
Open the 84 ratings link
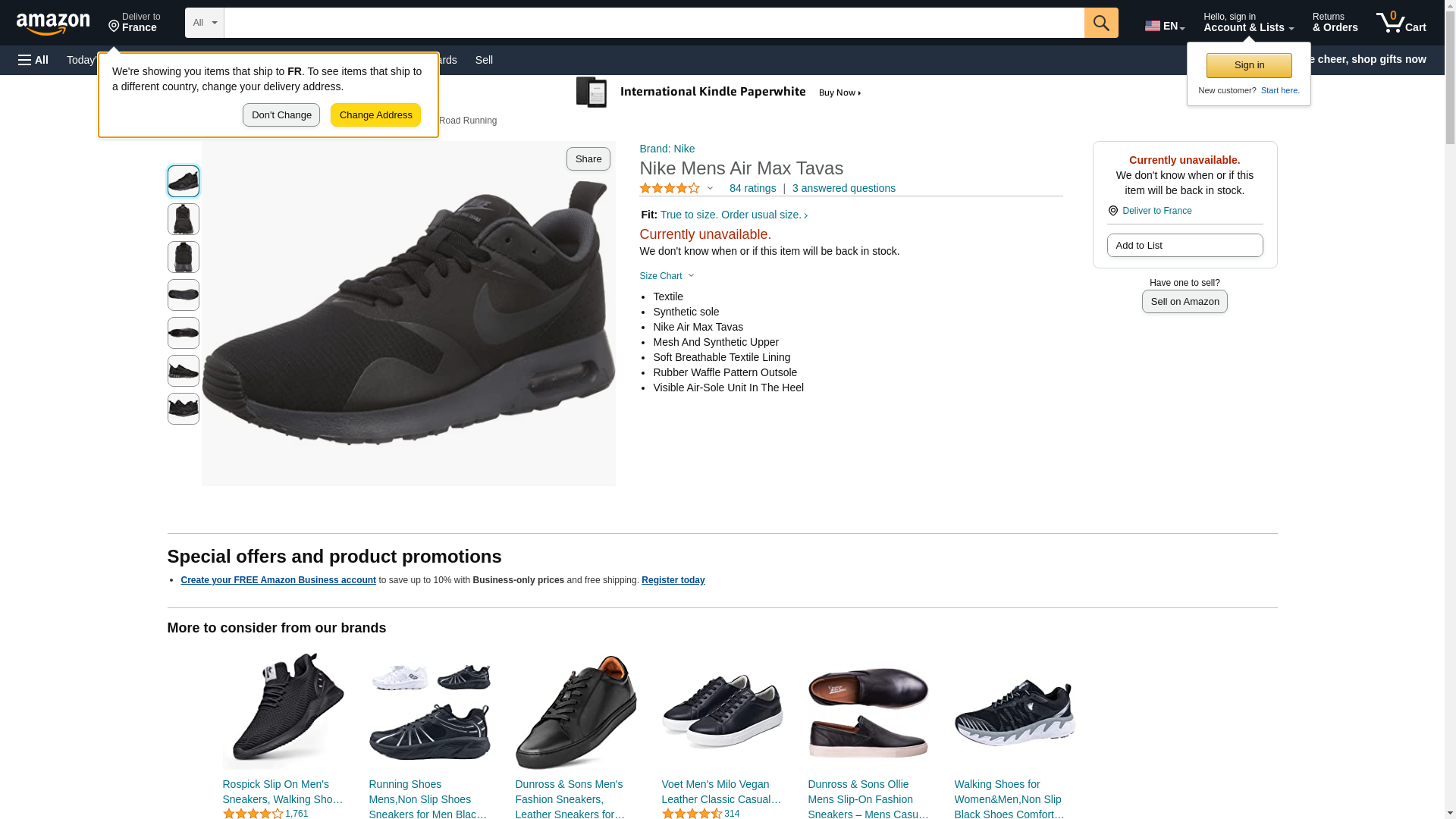click(752, 188)
